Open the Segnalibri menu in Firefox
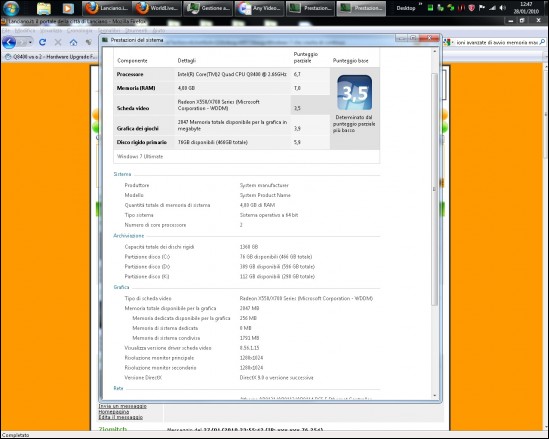Viewport: 549px width, 439px height. click(x=109, y=30)
